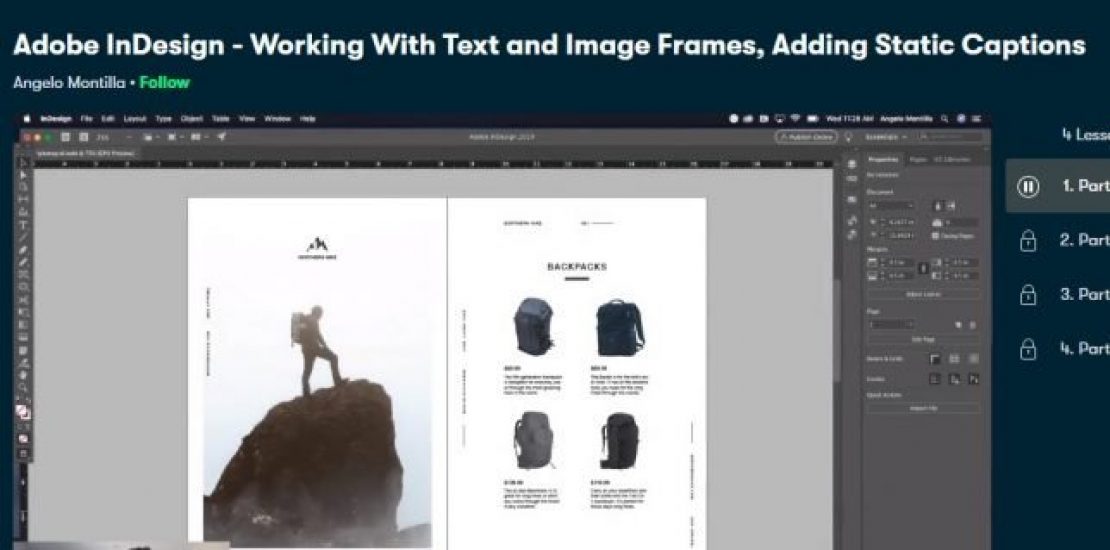
Task: Click the macOS Spotlight search icon
Action: (x=946, y=118)
